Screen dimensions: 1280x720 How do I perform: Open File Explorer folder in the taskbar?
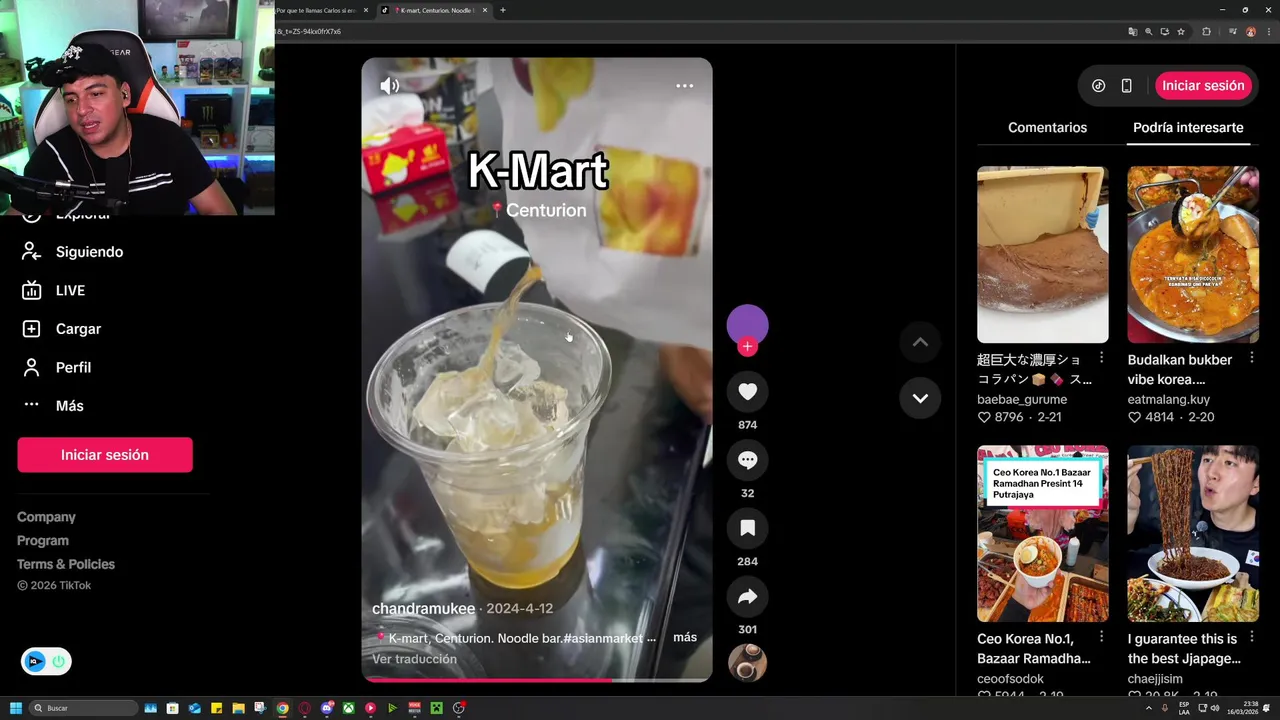pos(238,708)
